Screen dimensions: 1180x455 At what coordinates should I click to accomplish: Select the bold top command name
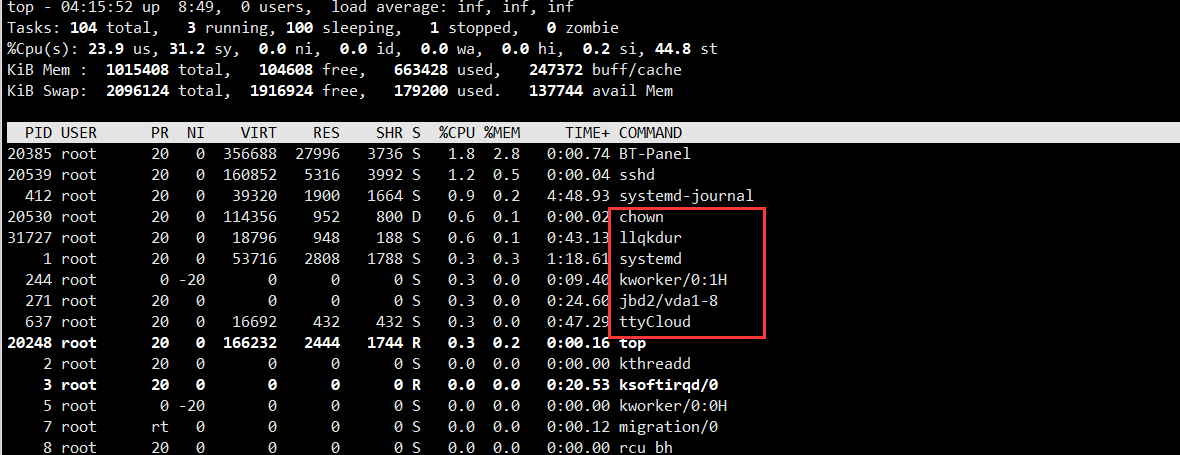(632, 343)
